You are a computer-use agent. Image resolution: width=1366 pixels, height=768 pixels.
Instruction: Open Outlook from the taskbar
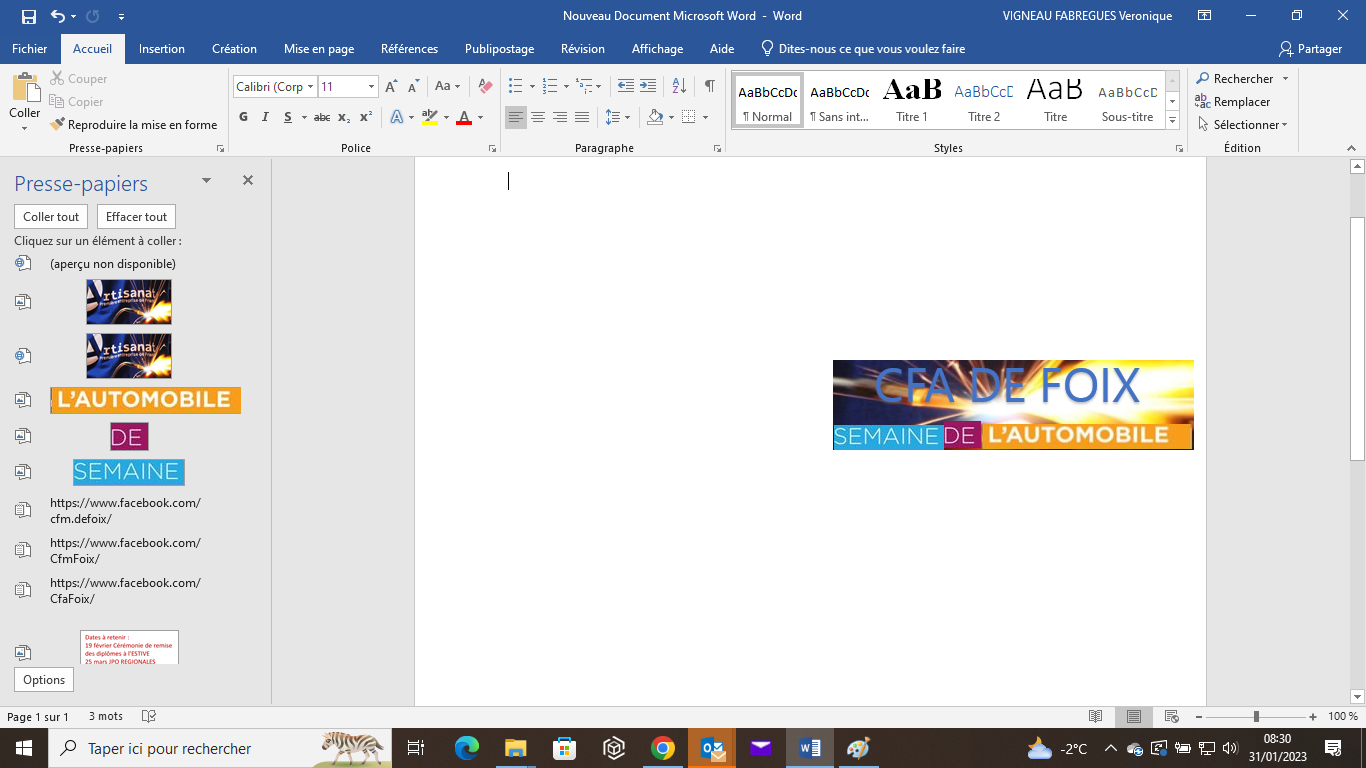click(x=712, y=748)
